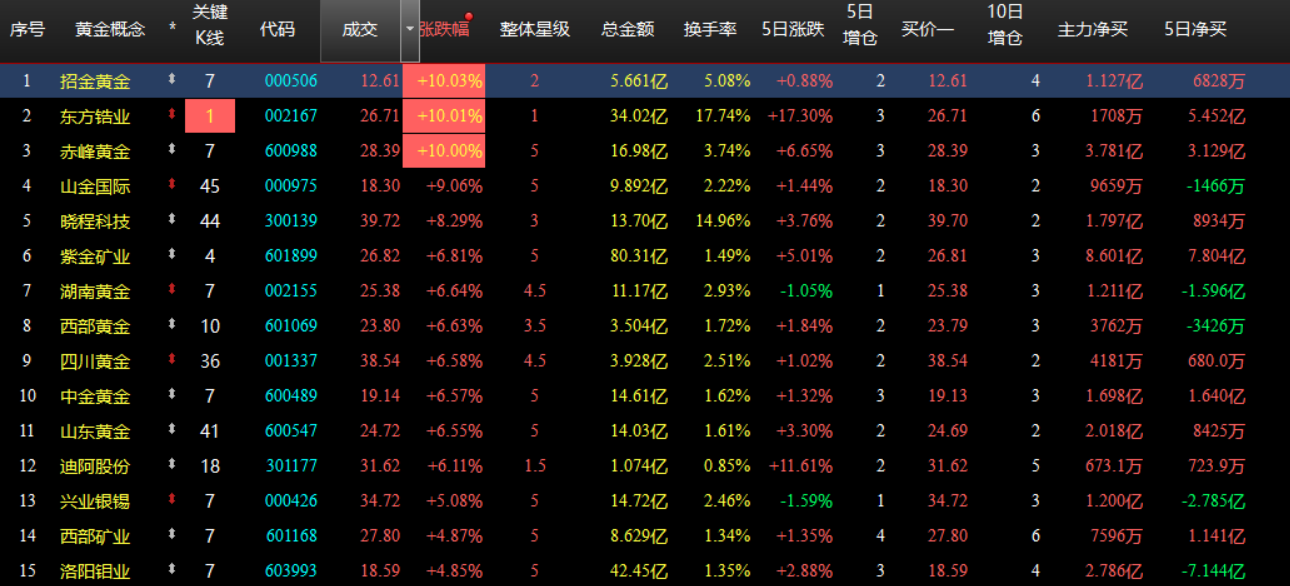Click the red marker icon beside 山金国际

(172, 186)
